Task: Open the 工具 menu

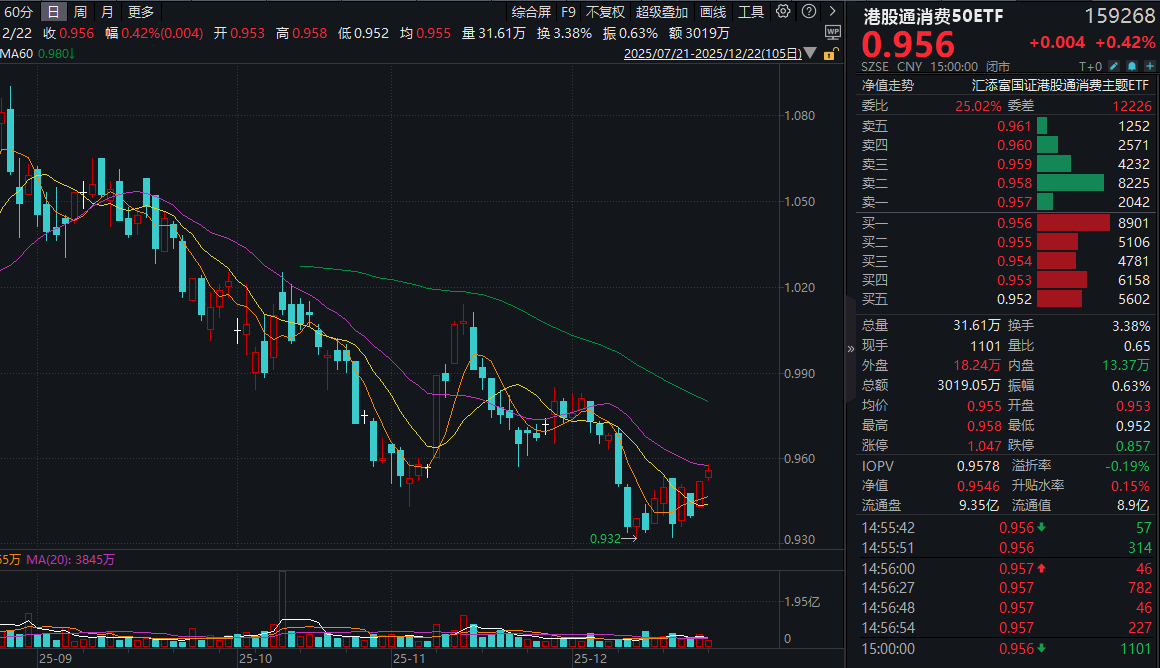Action: click(x=750, y=12)
